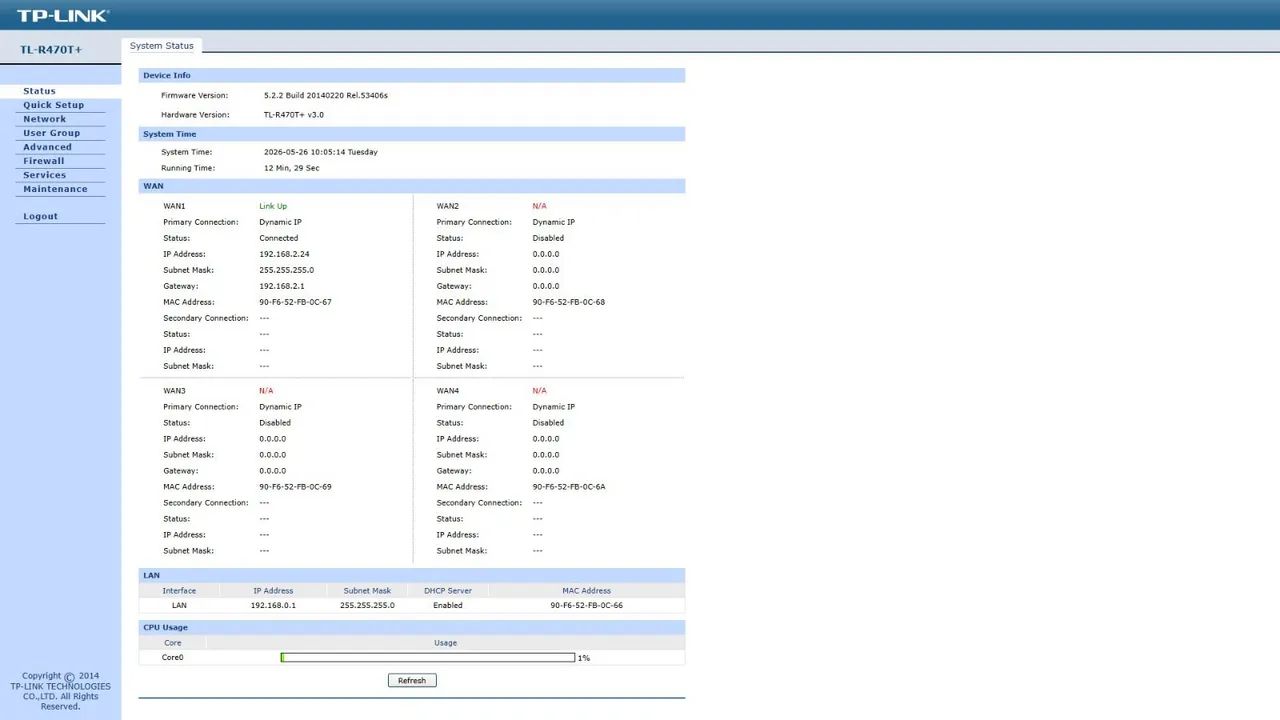Log out via the Logout link

[41, 216]
